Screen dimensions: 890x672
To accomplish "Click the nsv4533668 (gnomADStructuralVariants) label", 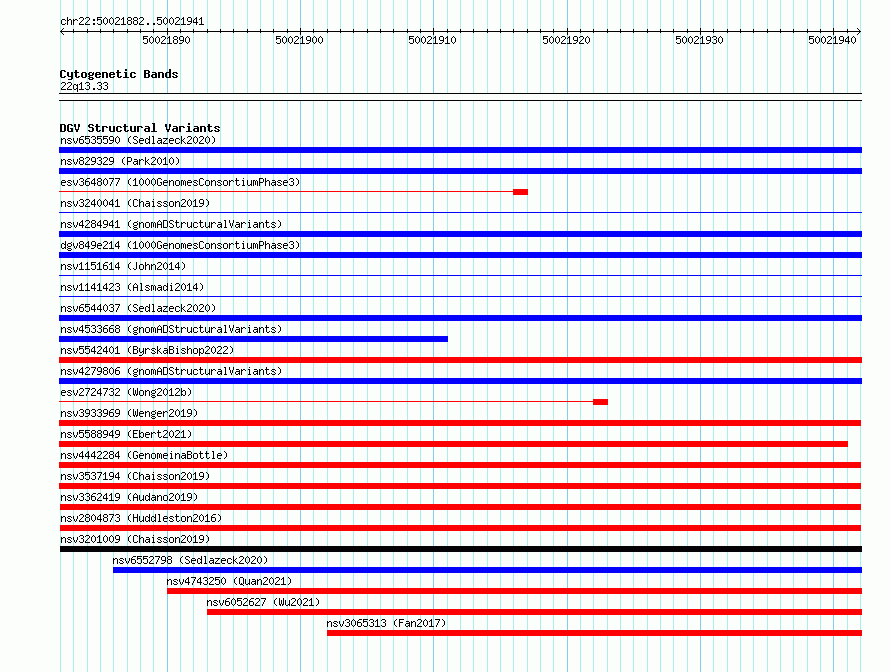I will (171, 329).
